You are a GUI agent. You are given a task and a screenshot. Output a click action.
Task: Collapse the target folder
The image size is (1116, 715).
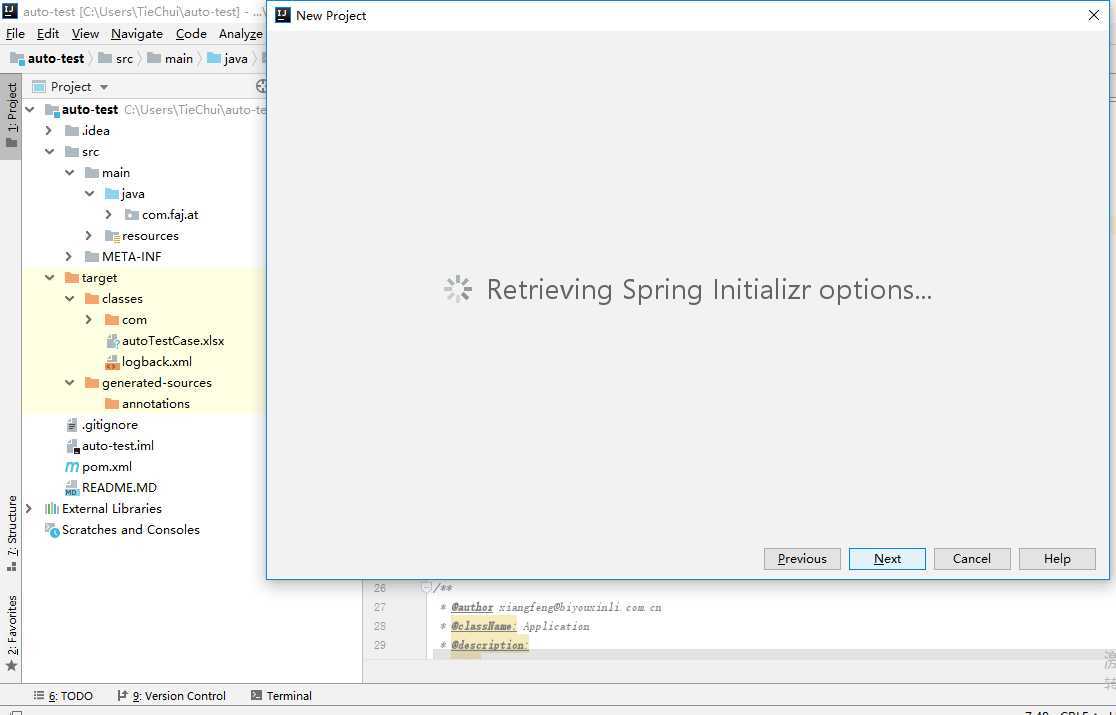pos(49,277)
